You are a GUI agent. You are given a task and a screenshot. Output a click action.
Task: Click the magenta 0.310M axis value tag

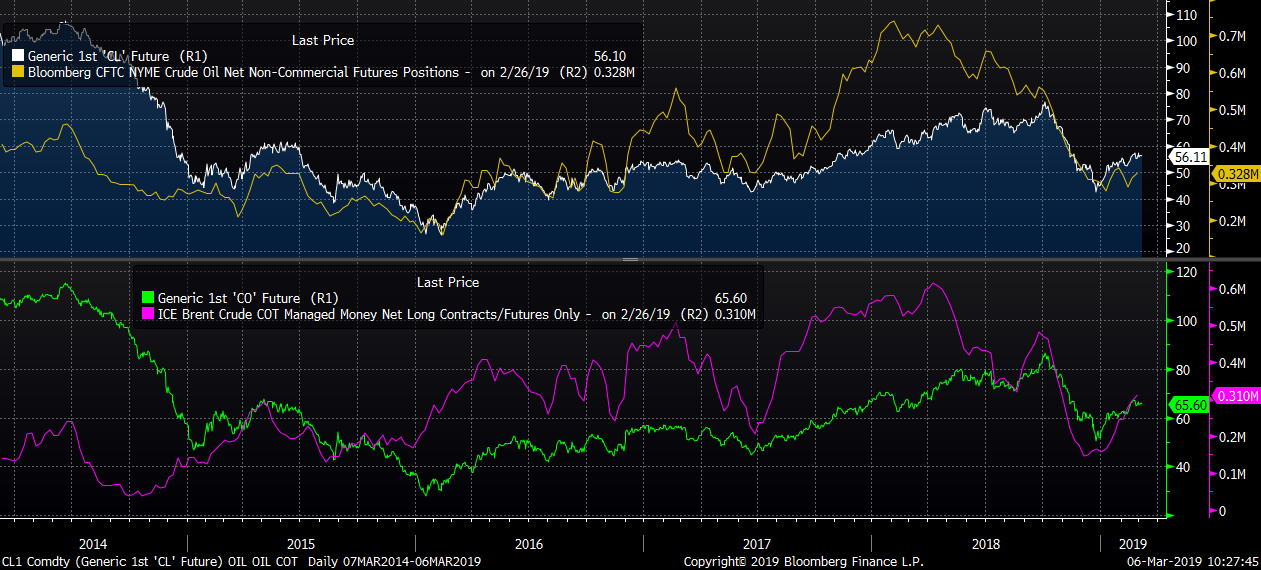pos(1233,397)
